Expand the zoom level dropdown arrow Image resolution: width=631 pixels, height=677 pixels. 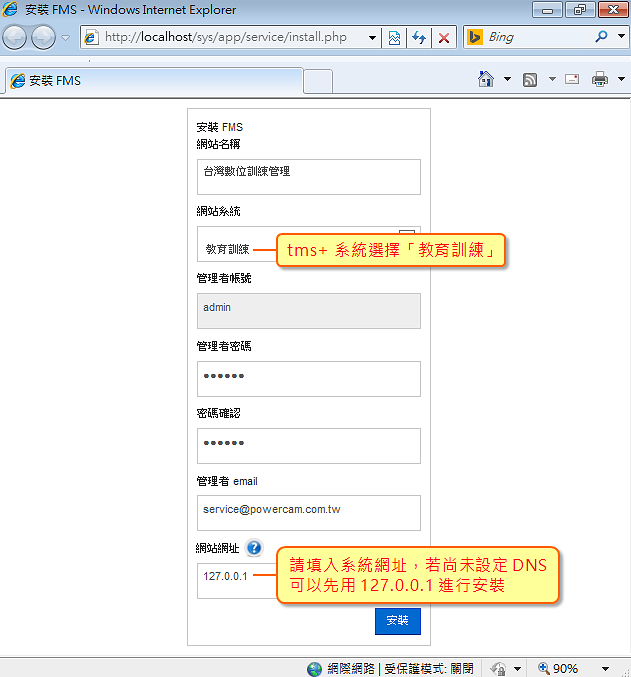pos(606,669)
